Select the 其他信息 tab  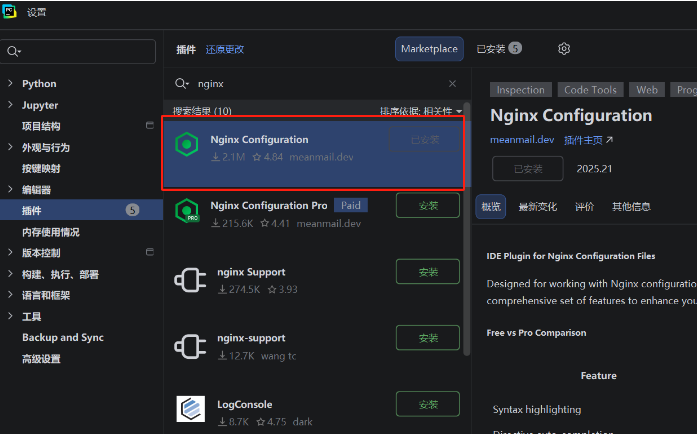[631, 207]
